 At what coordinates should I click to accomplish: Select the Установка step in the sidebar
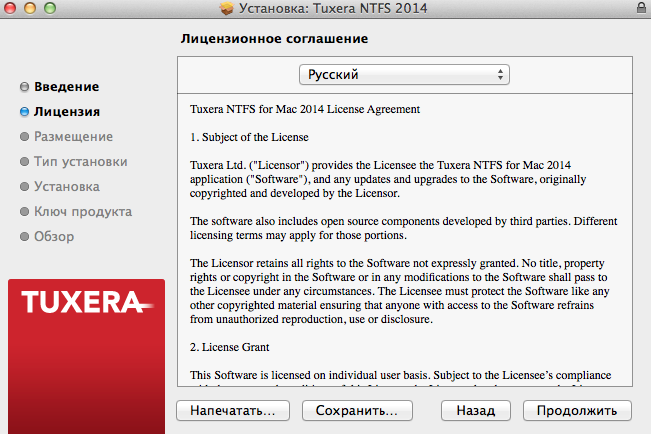coord(67,186)
